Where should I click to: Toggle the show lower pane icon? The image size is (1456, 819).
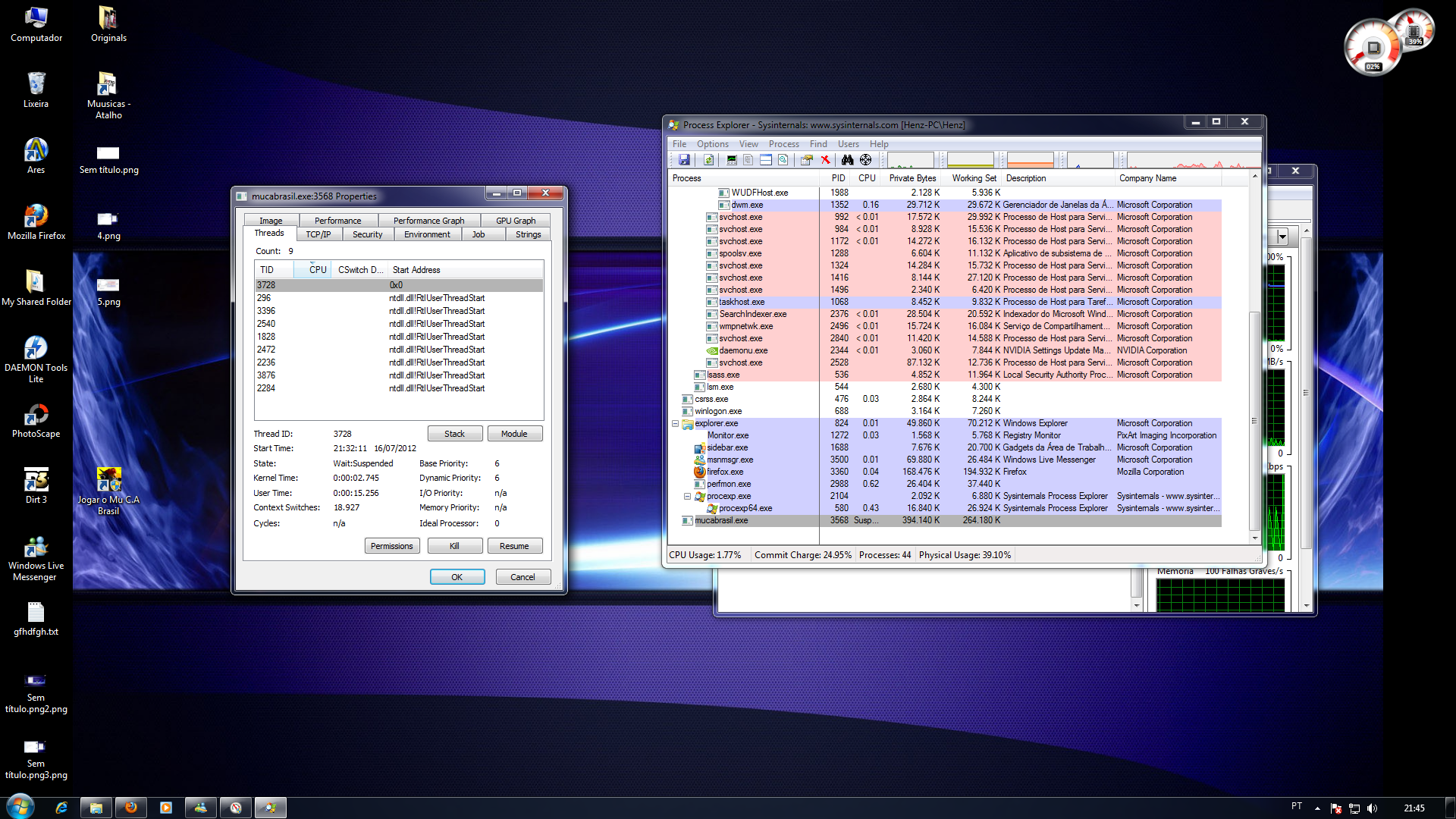tap(766, 160)
